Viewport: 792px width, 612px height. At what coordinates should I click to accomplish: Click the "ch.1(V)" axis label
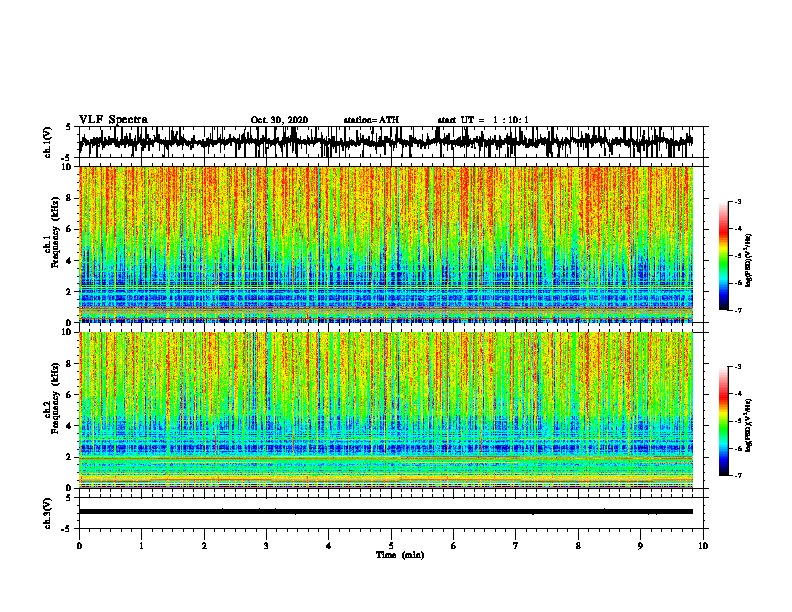47,142
